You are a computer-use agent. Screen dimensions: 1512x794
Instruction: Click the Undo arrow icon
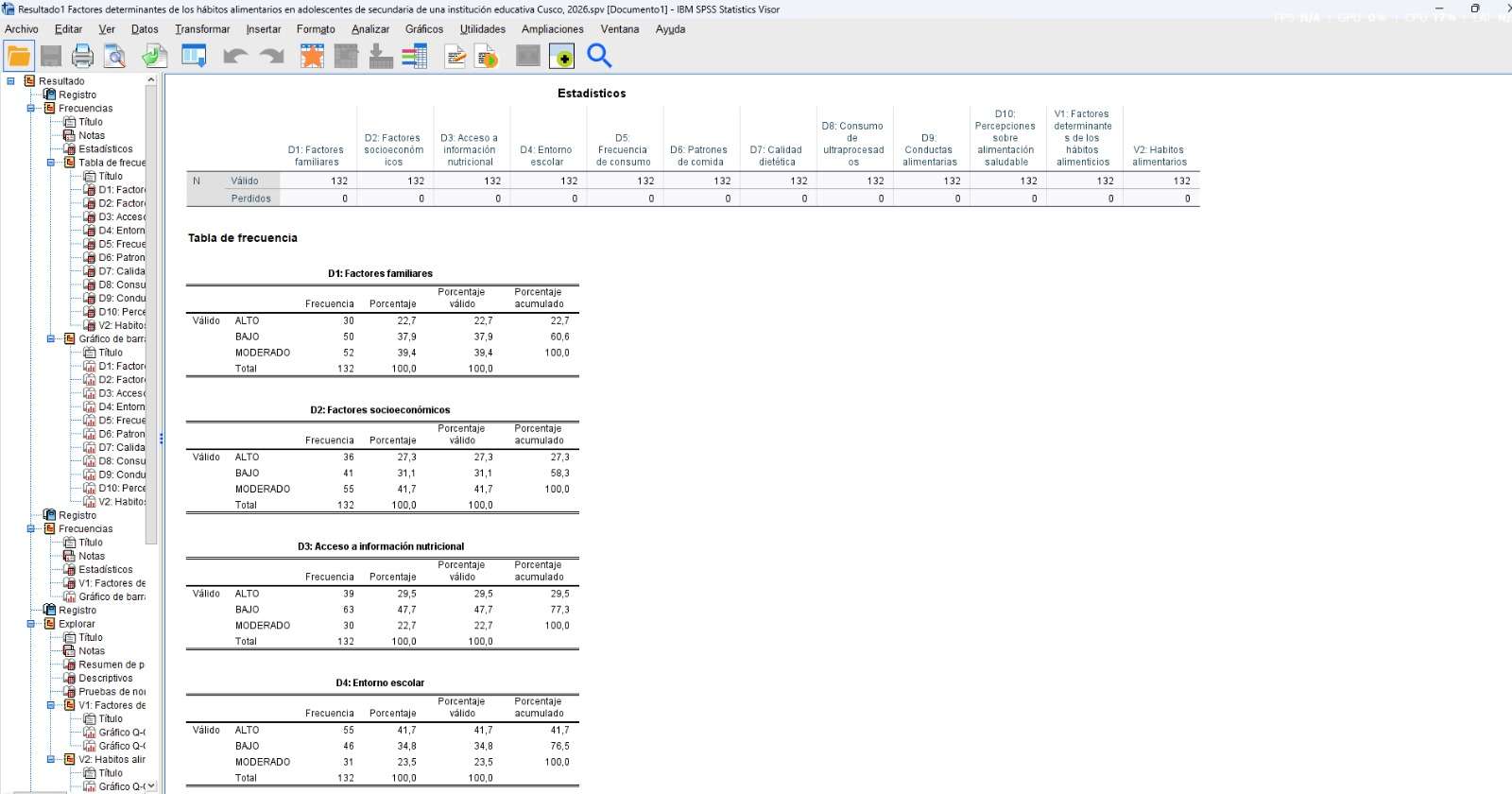pos(235,57)
